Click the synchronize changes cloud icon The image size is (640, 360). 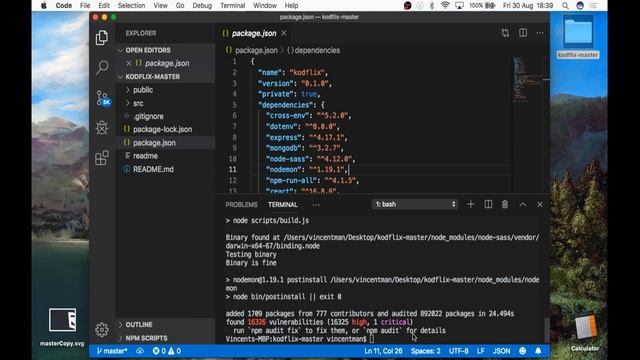point(140,351)
